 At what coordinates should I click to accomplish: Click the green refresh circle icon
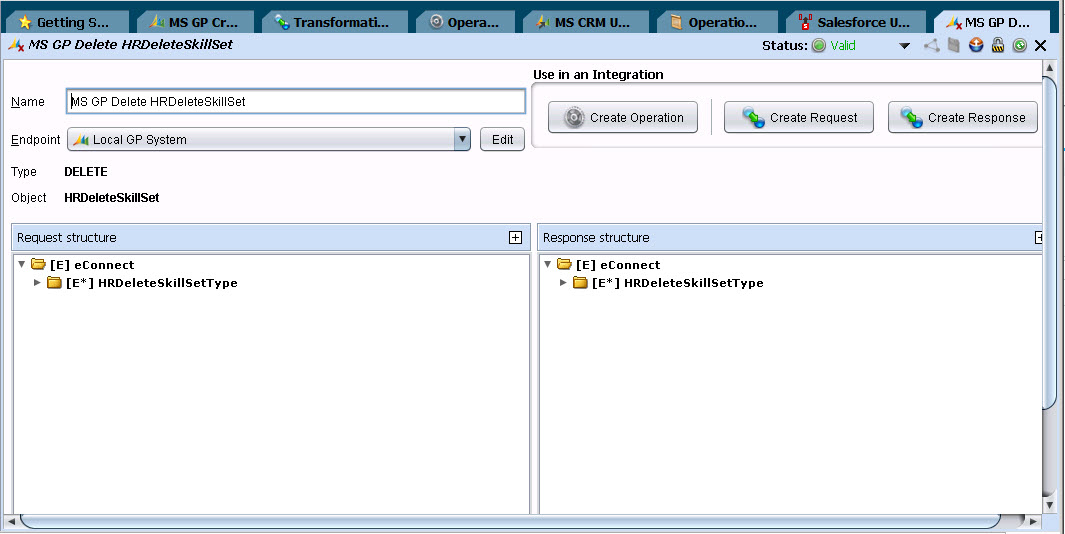[1019, 46]
